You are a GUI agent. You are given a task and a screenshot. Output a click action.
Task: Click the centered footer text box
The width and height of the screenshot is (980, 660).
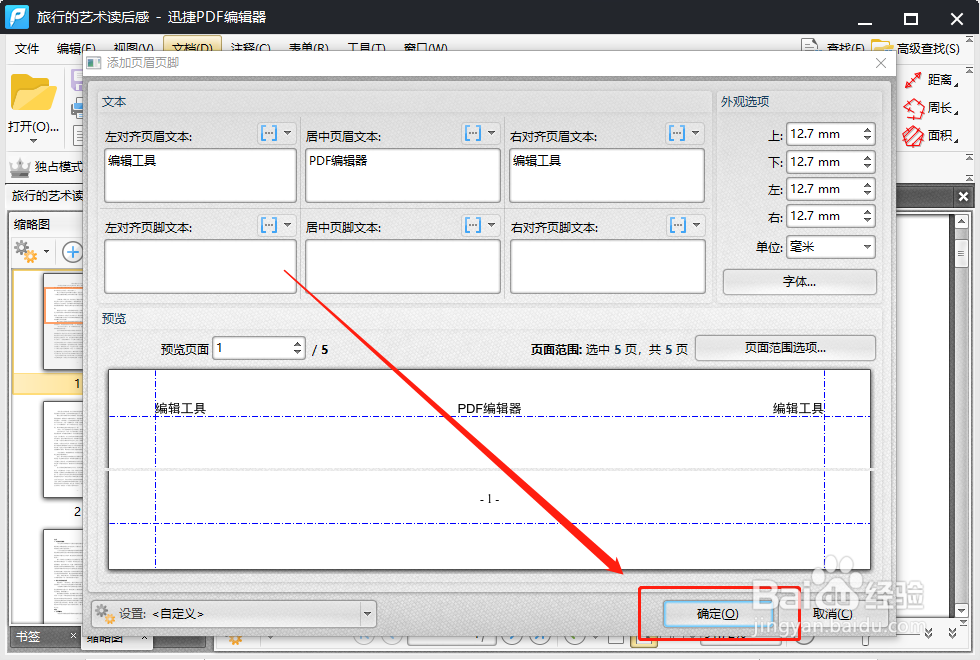tap(402, 266)
